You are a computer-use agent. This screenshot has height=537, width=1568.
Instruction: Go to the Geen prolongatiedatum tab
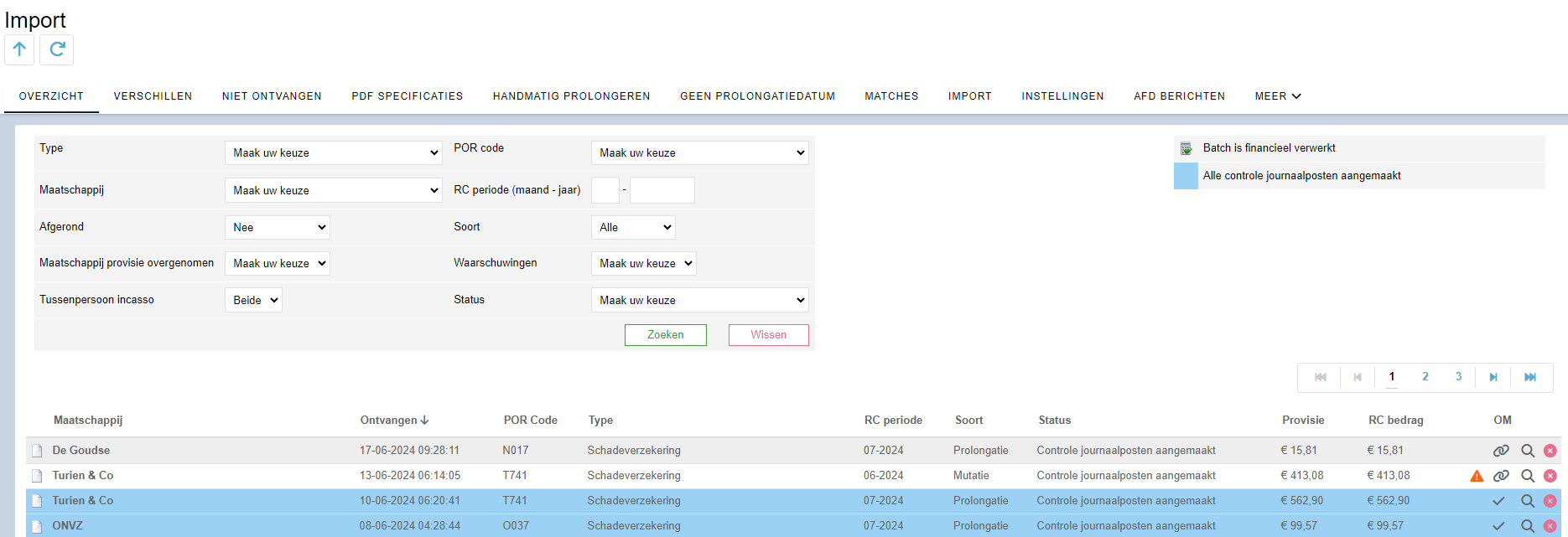coord(757,96)
